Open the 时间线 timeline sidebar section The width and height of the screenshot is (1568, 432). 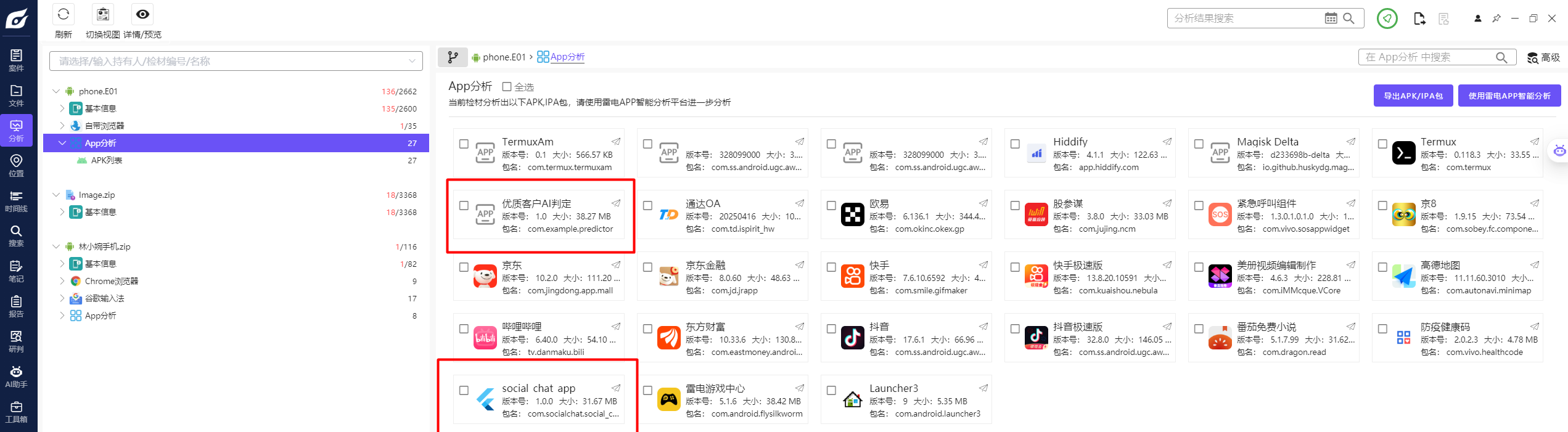coord(17,201)
